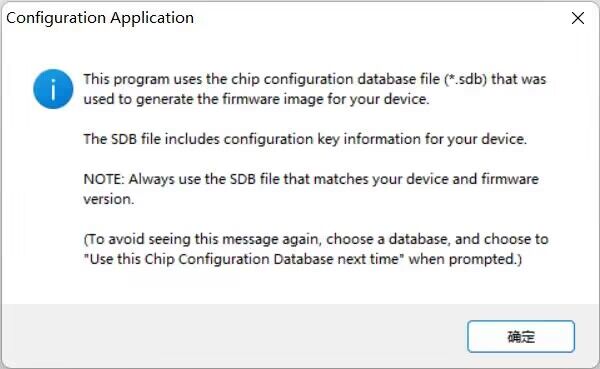Click the blue information icon
The width and height of the screenshot is (600, 369).
click(x=53, y=89)
